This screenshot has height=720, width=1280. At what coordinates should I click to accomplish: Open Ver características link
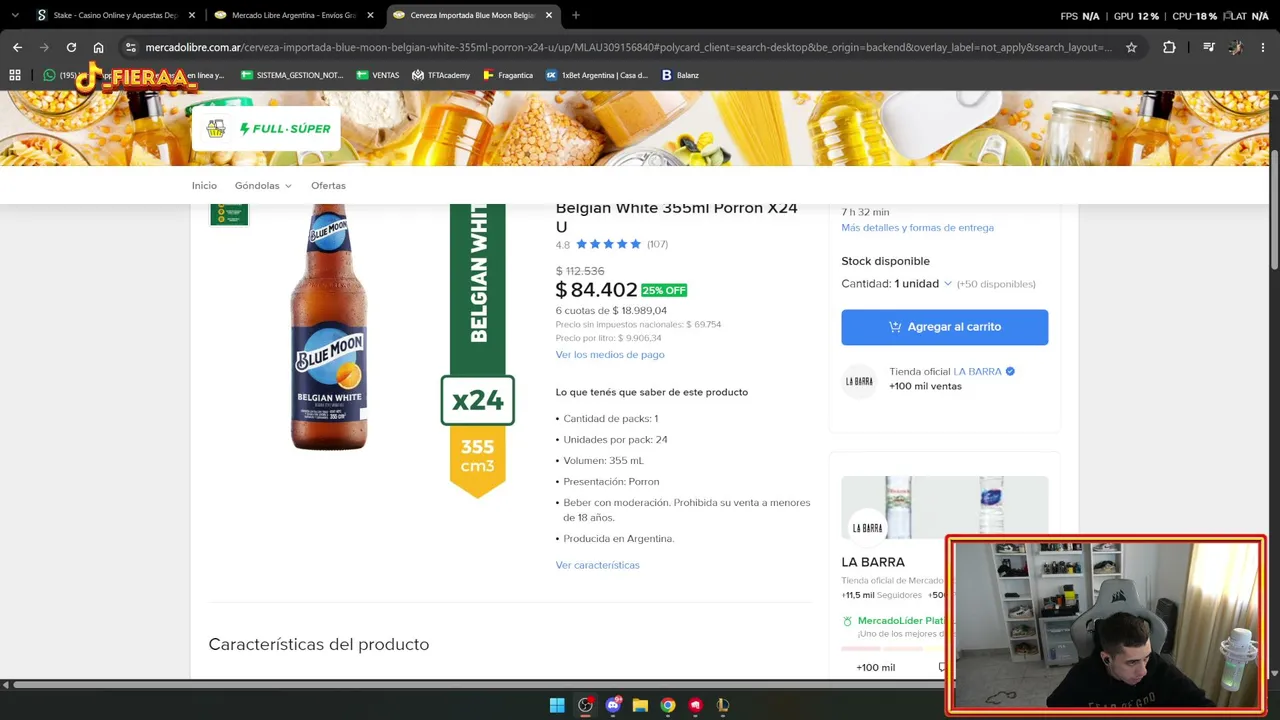598,565
